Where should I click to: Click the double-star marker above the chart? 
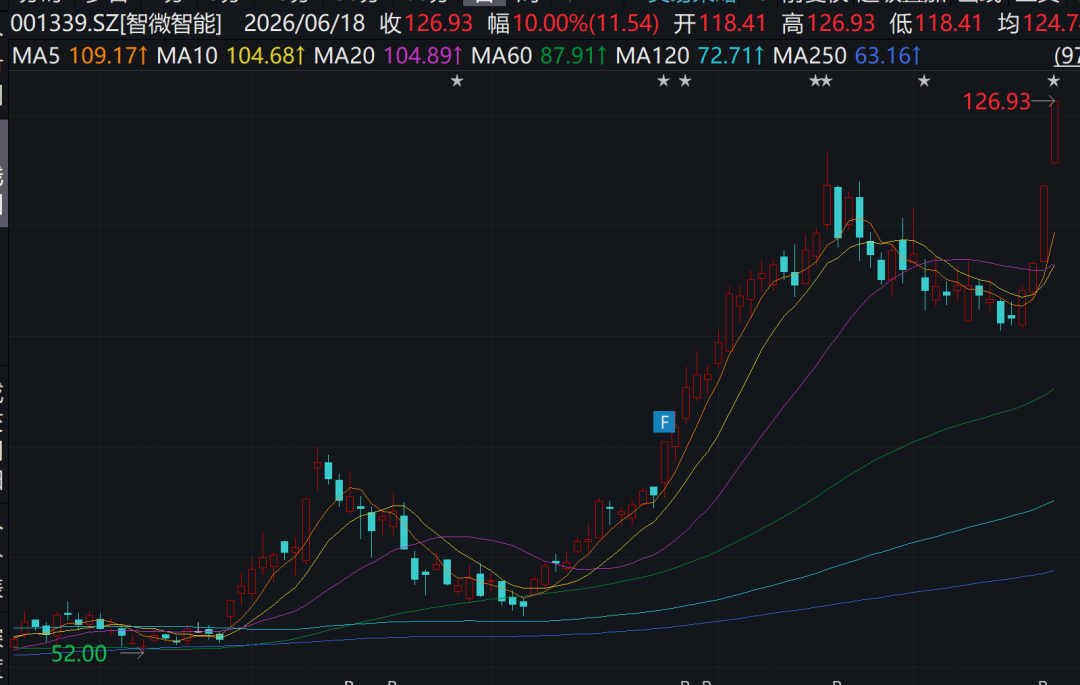point(820,81)
